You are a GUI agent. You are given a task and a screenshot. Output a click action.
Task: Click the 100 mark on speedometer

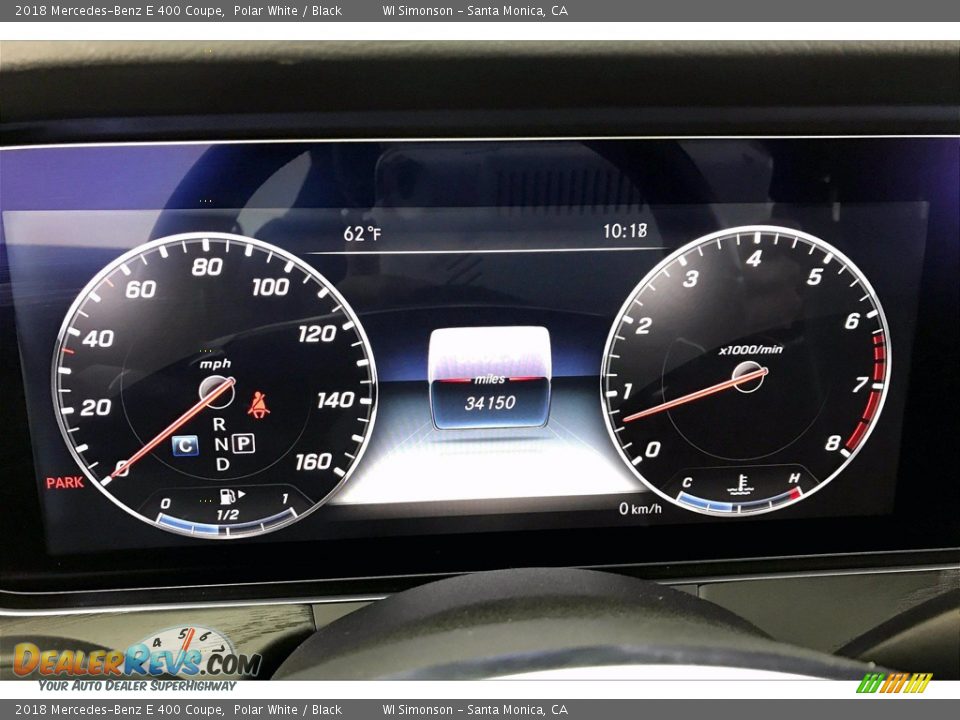(x=270, y=287)
